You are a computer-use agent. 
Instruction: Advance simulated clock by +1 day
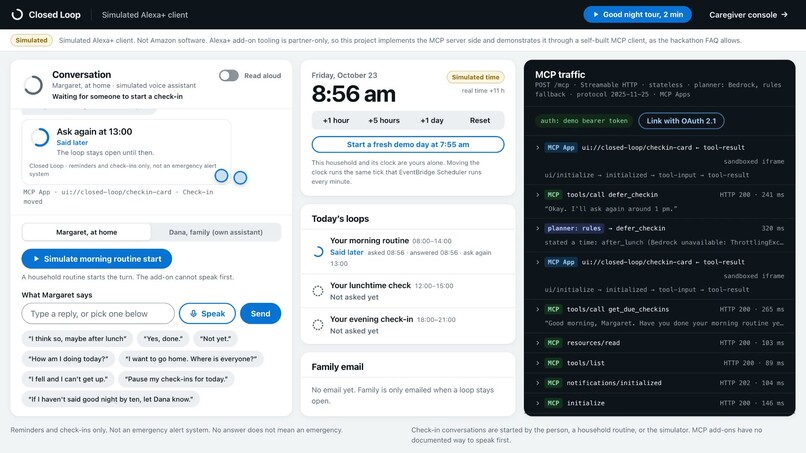[x=432, y=120]
